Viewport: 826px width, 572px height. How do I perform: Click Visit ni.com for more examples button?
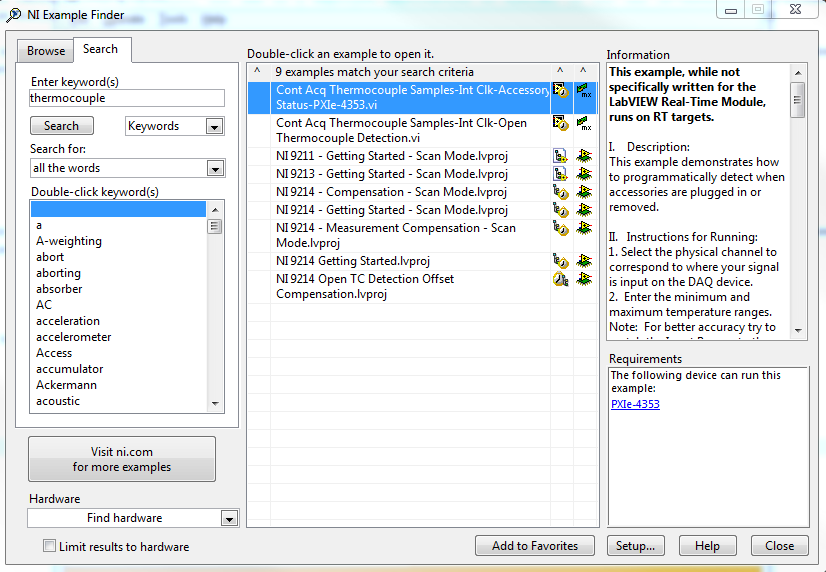point(122,459)
